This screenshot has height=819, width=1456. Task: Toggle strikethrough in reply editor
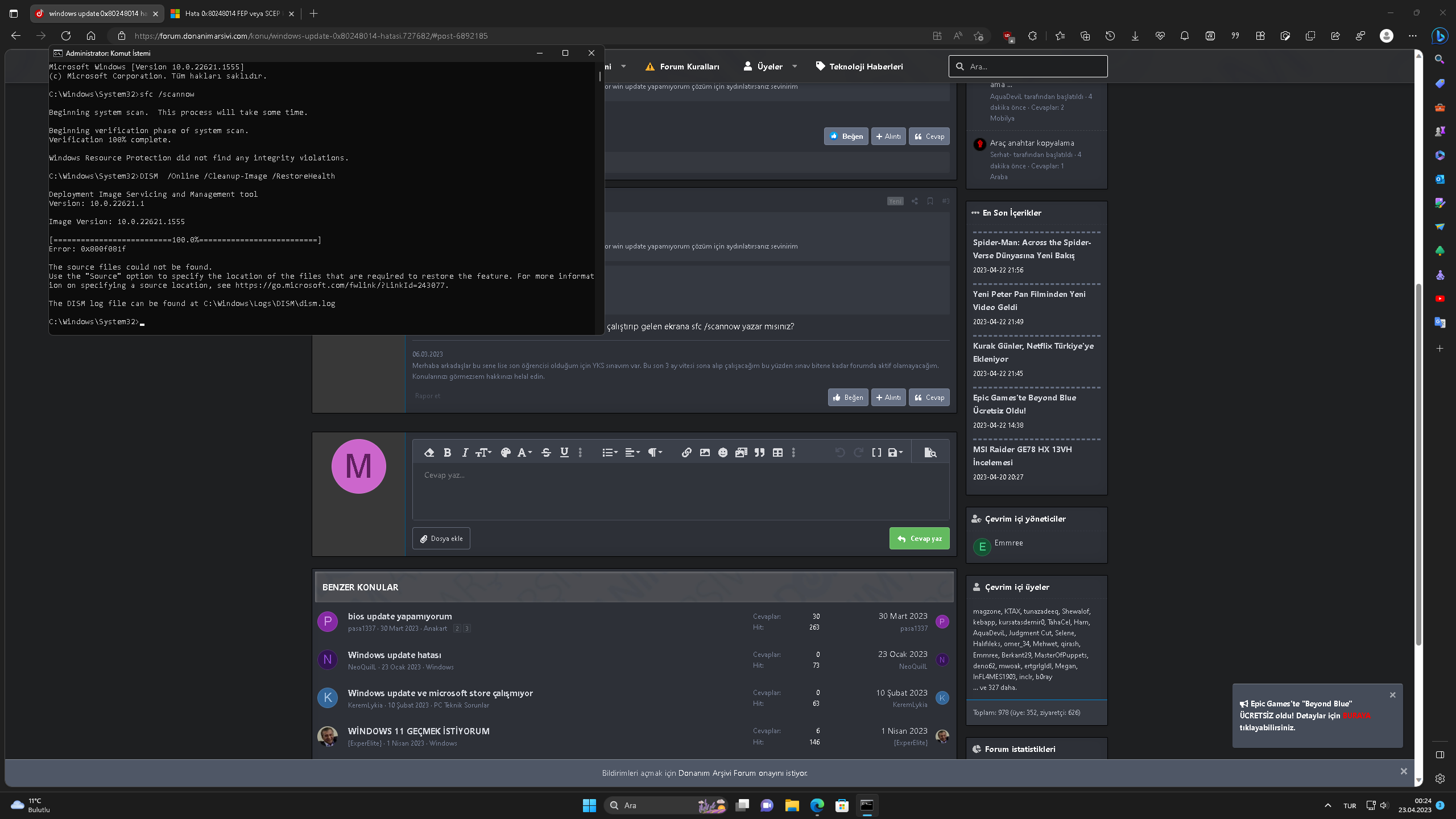546,452
